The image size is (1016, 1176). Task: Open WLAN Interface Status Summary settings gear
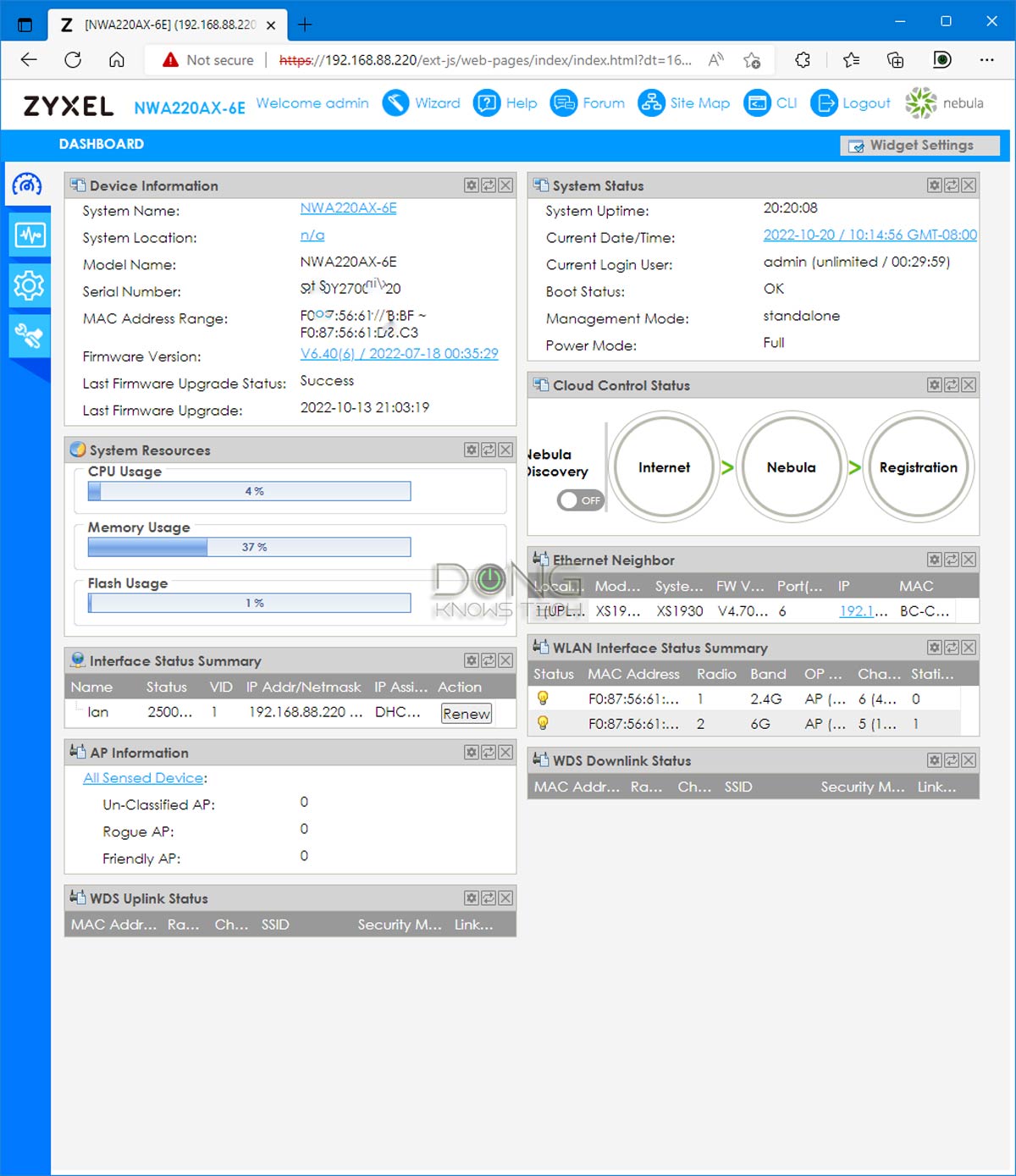[x=935, y=648]
